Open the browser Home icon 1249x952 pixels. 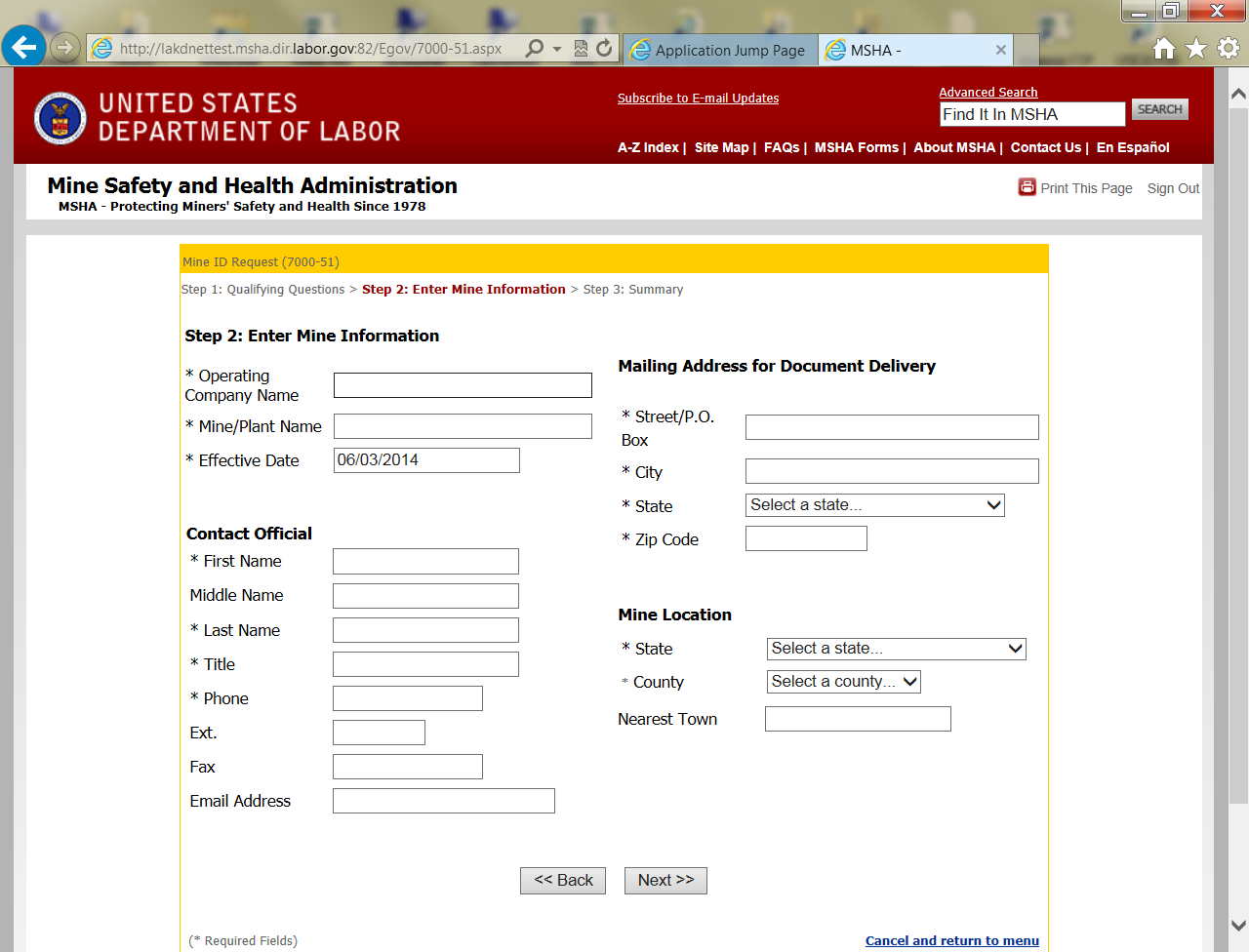(x=1163, y=48)
